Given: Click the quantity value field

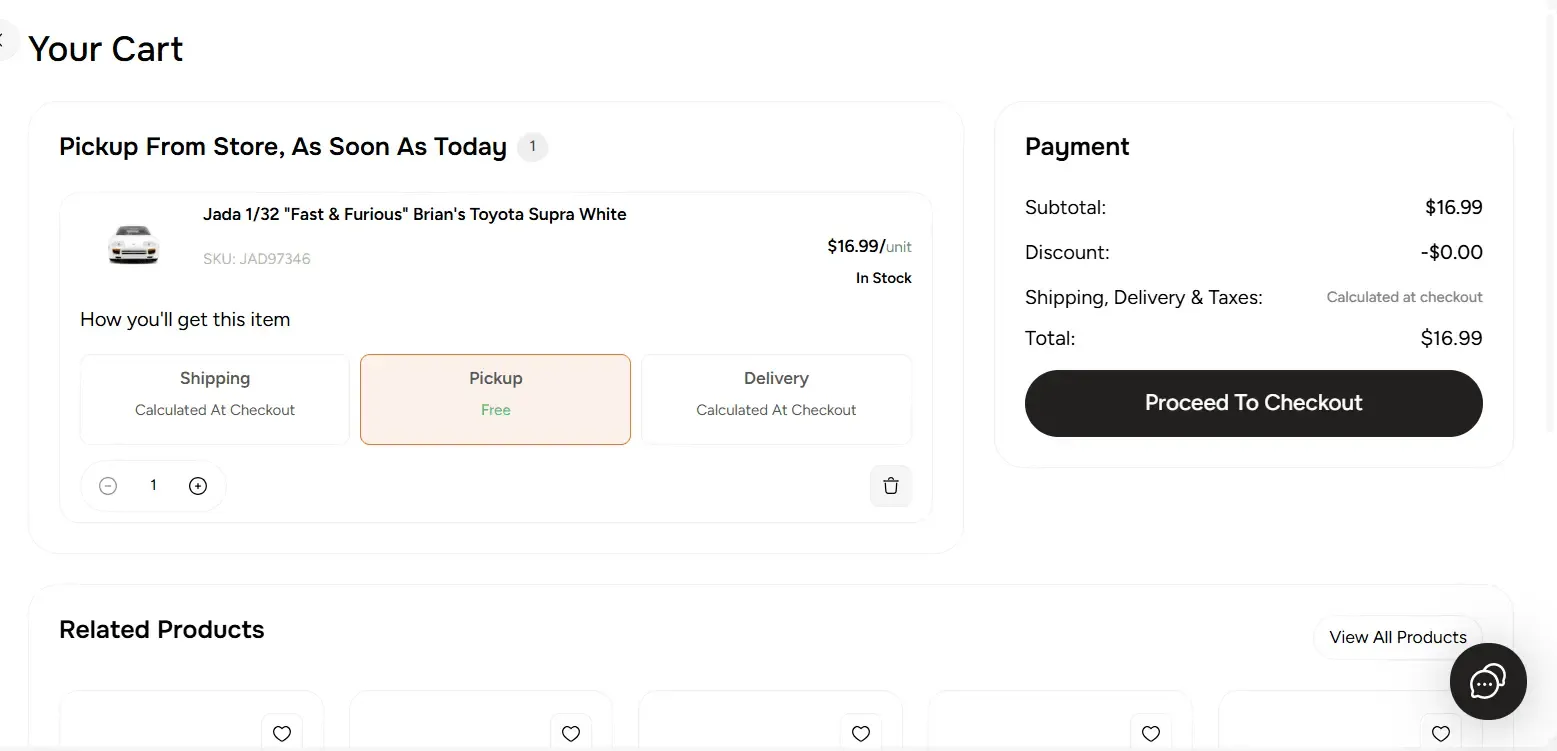Looking at the screenshot, I should pos(152,485).
